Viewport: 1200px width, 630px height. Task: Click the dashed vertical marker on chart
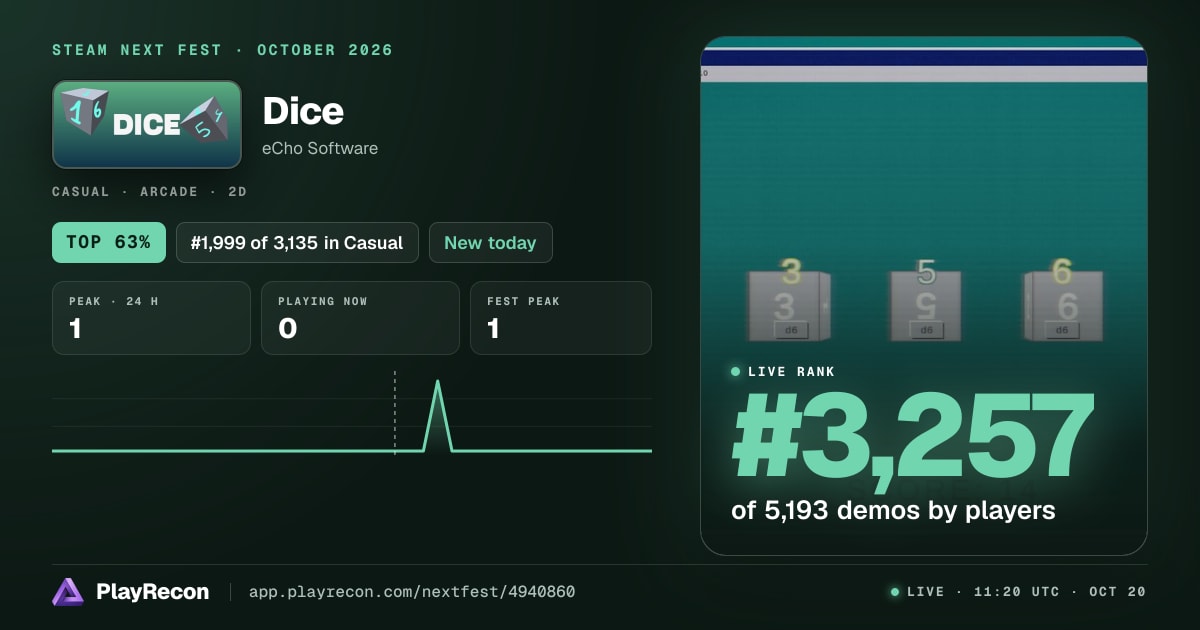coord(395,412)
